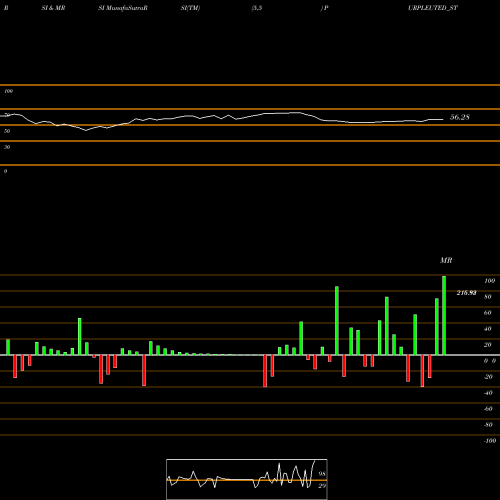Click the tallest green bar at far right
The height and width of the screenshot is (500, 500).
444,315
